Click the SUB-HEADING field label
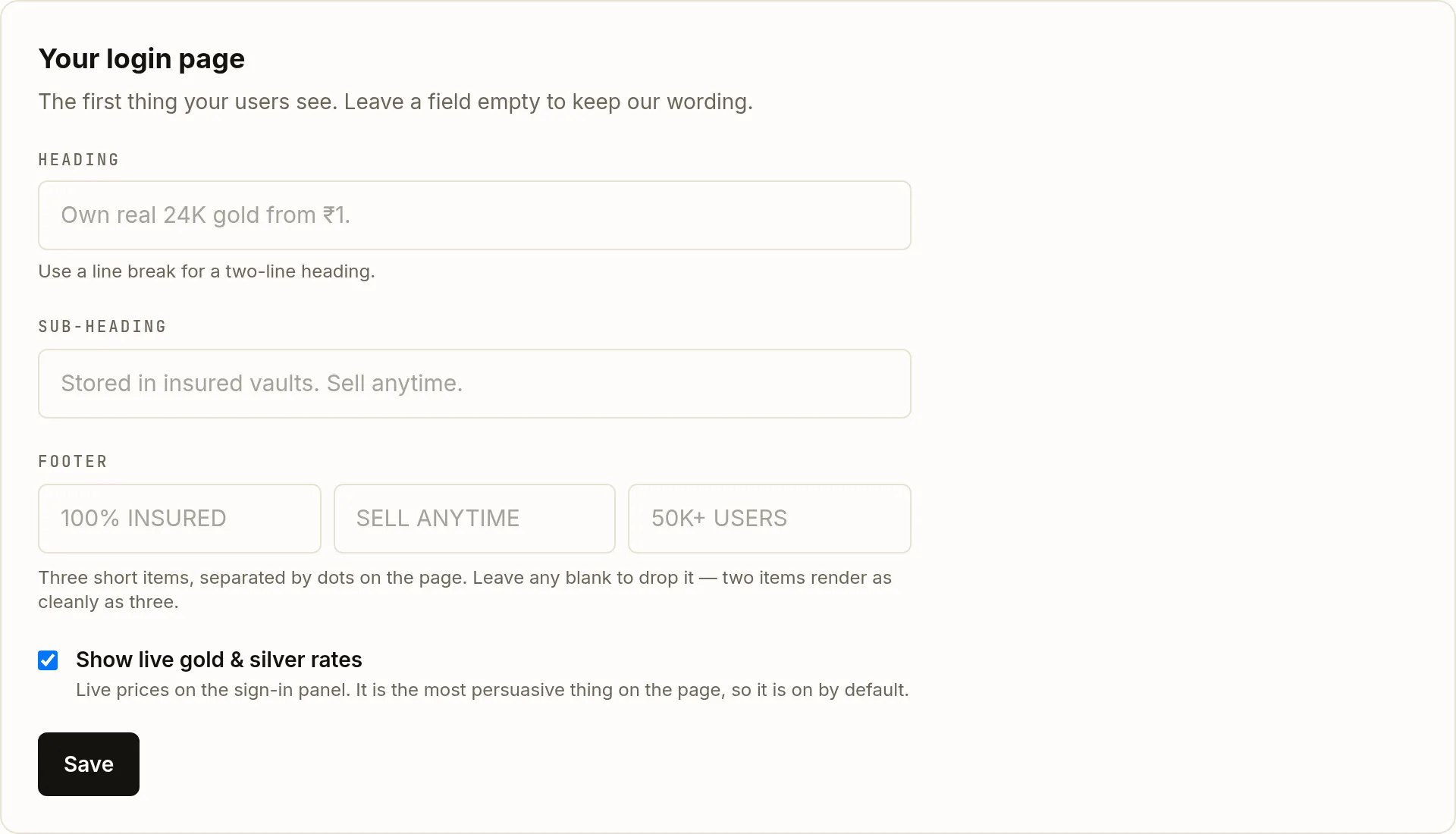The image size is (1456, 834). [x=102, y=327]
